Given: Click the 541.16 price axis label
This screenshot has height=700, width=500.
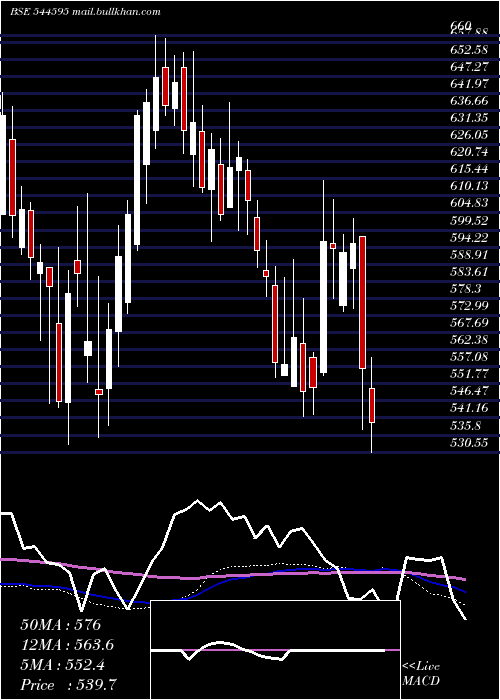Looking at the screenshot, I should [x=469, y=408].
